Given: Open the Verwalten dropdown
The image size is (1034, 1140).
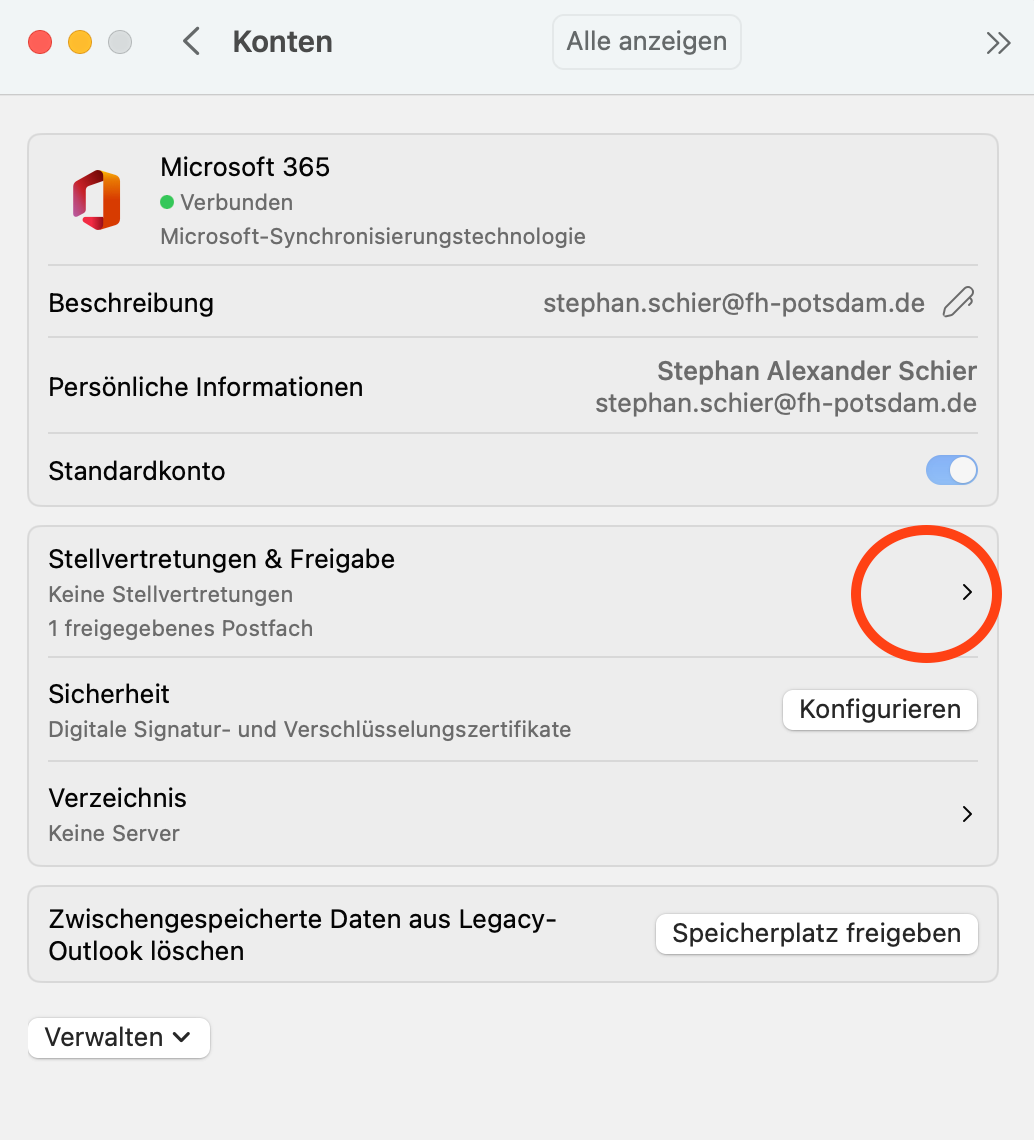Looking at the screenshot, I should [x=119, y=1037].
